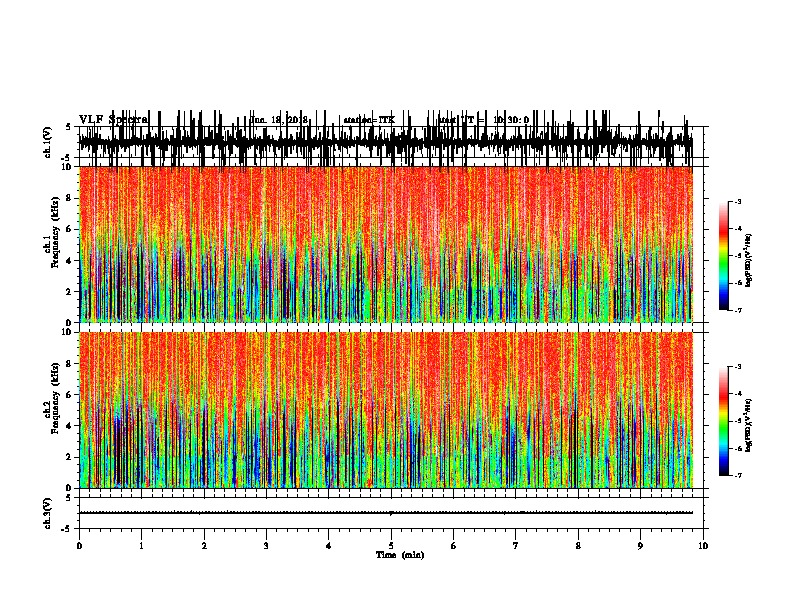Screen dimensions: 792x612
Task: Click the "ch.1(V)" waveform axis label
Action: tap(47, 142)
